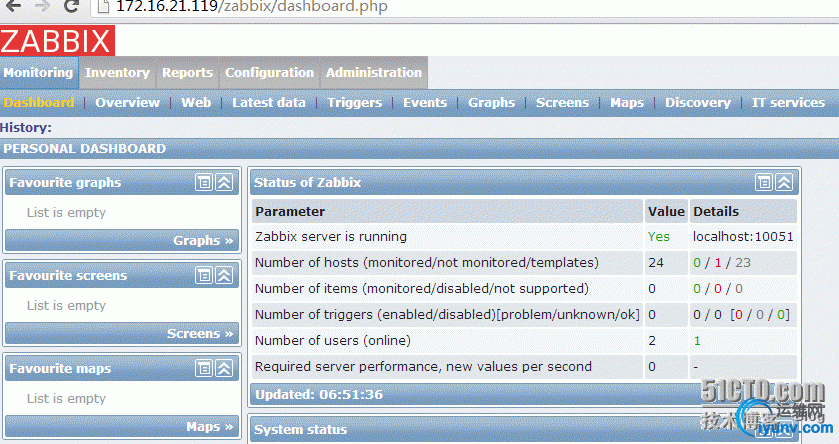Image resolution: width=839 pixels, height=444 pixels.
Task: Click 'List is empty' under Favourite screens
Action: (66, 306)
